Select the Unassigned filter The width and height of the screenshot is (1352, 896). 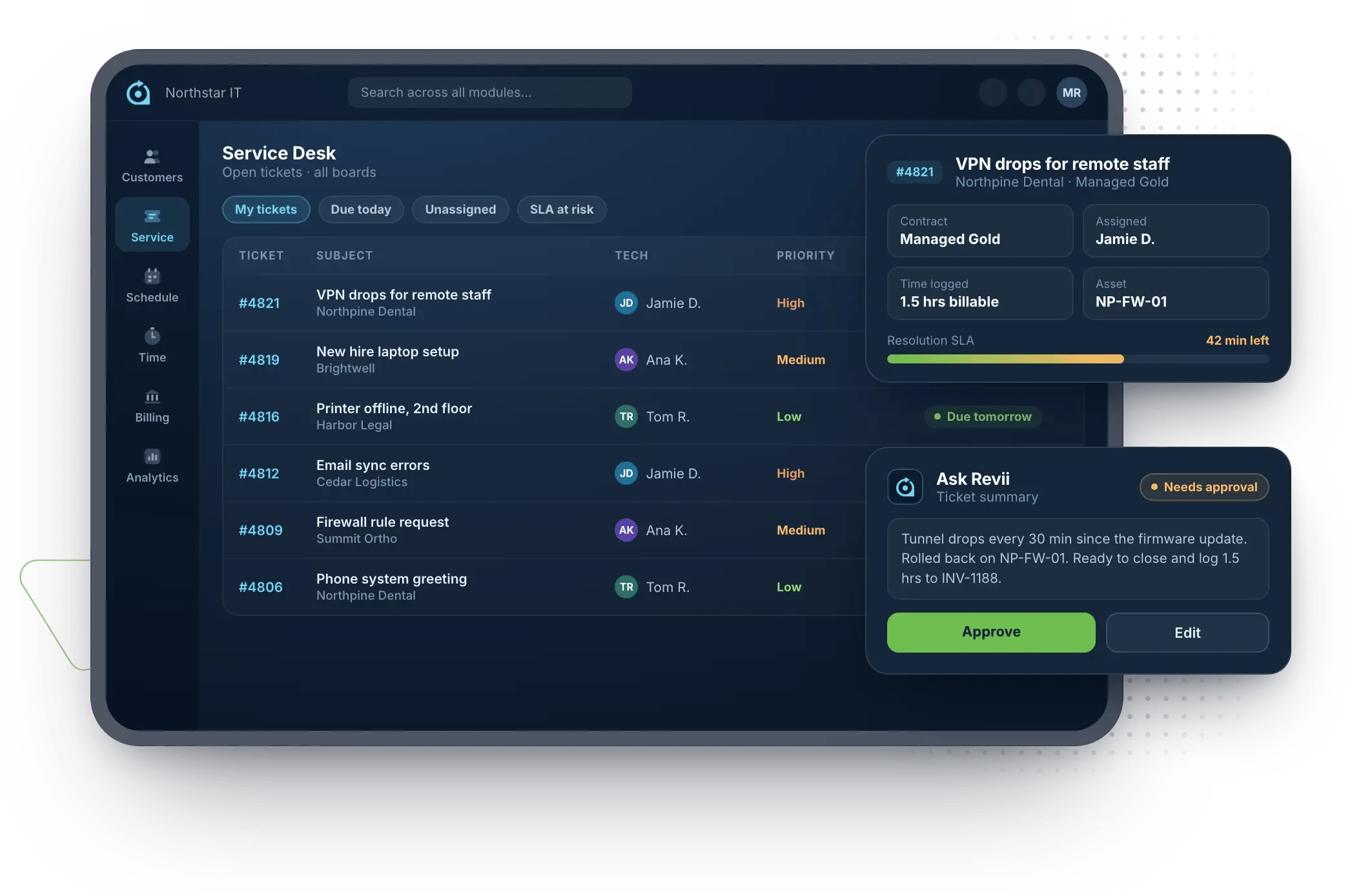point(460,209)
